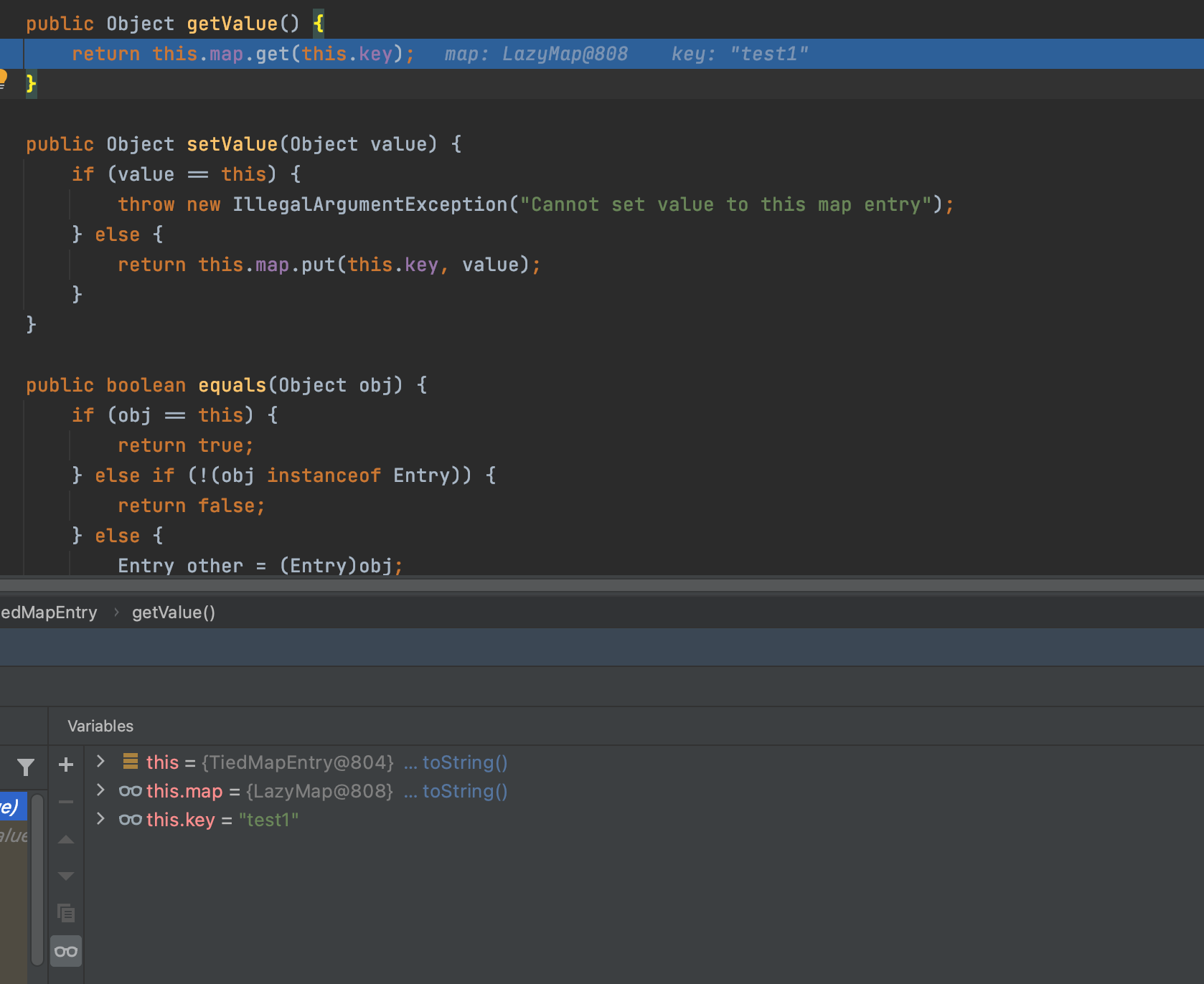
Task: Click the edMapEntry breadcrumb item
Action: coord(49,612)
